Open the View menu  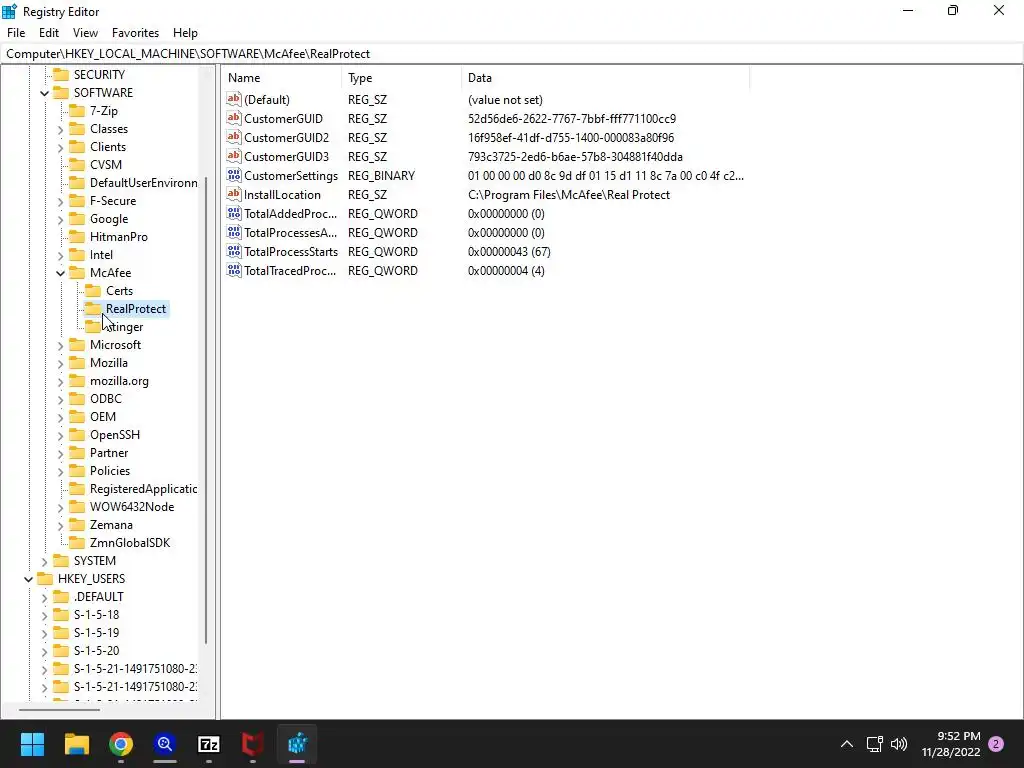[86, 33]
